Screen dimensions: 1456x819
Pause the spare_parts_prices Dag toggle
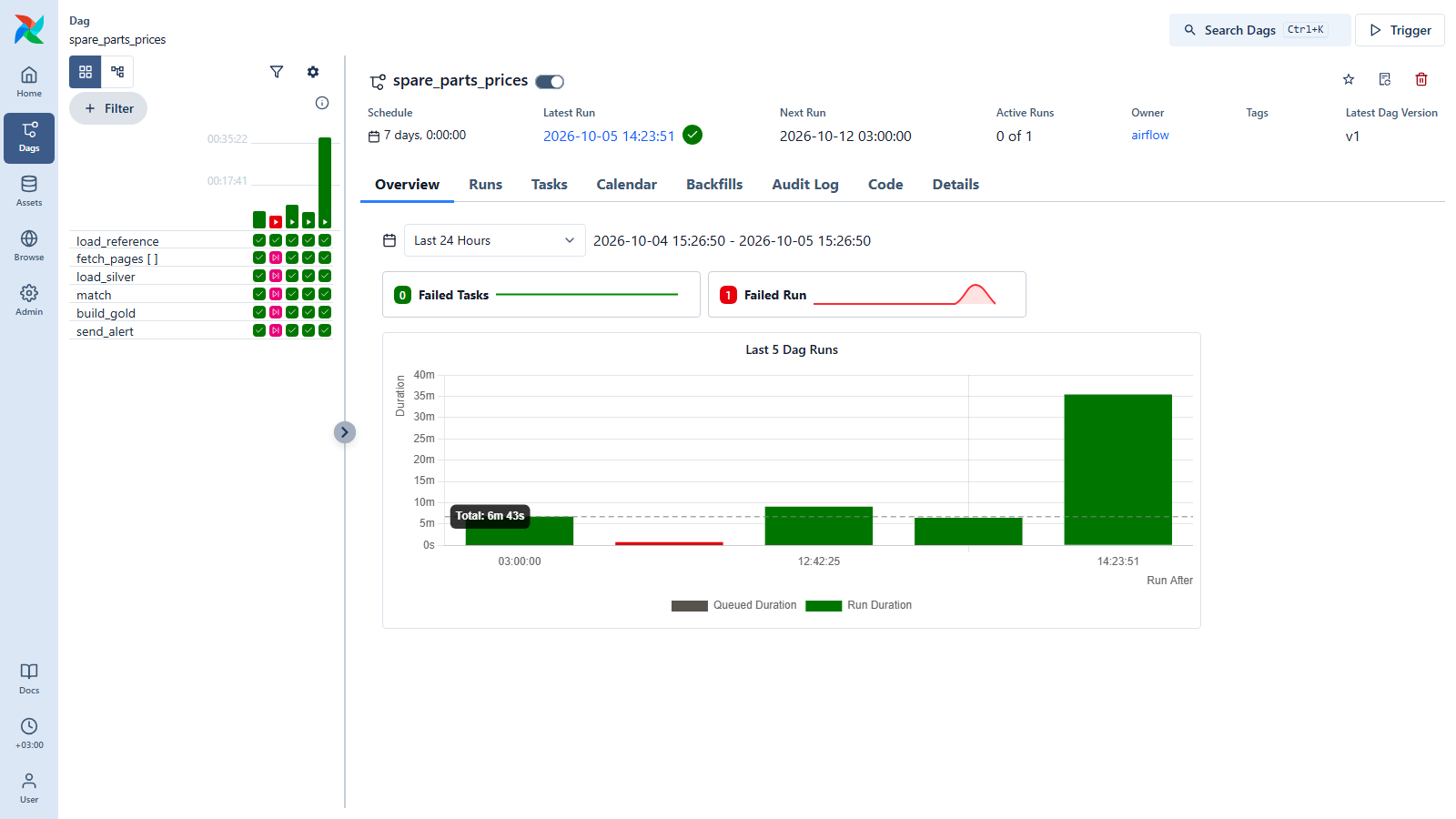coord(550,82)
